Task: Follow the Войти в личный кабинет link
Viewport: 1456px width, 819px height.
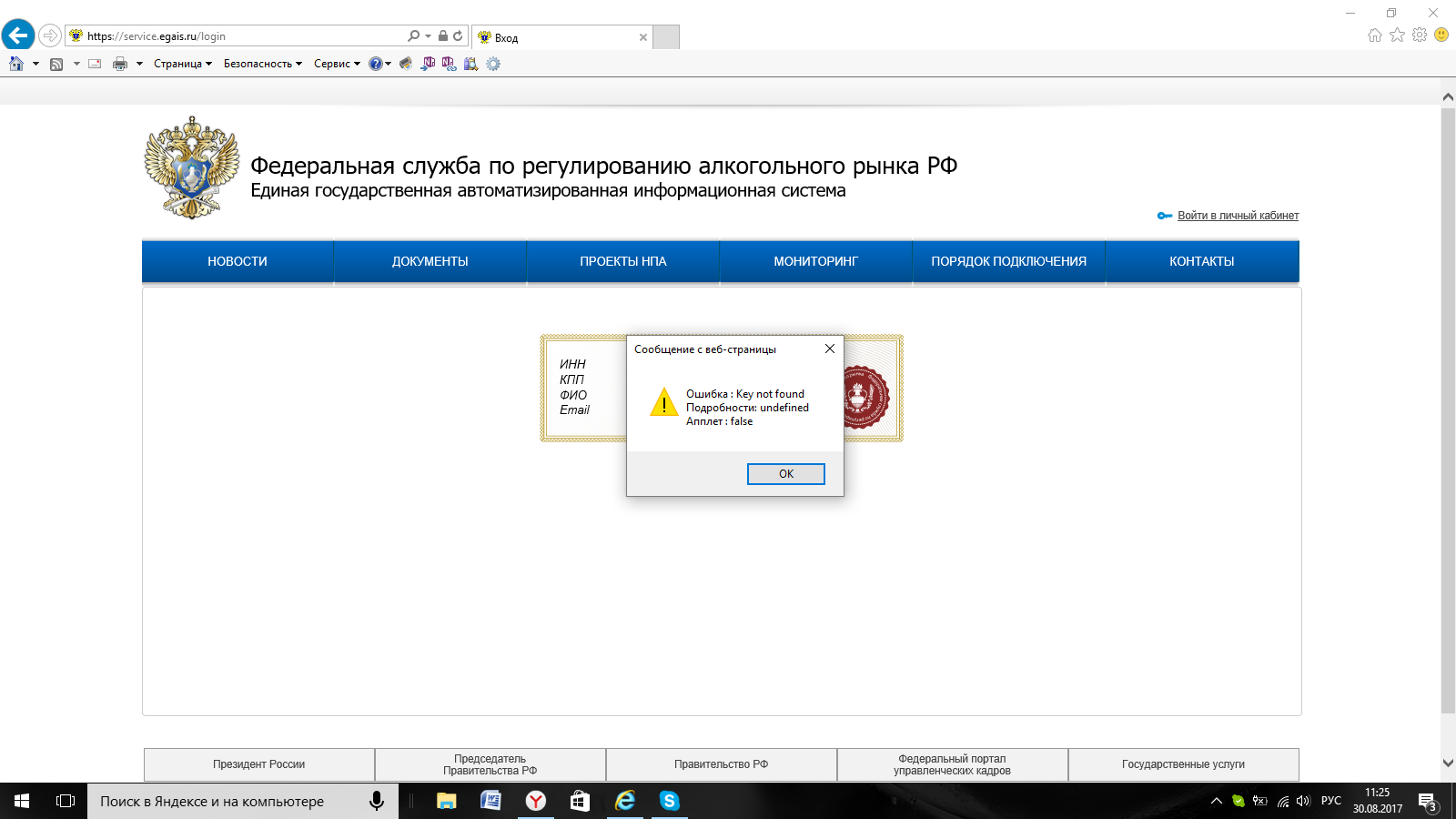Action: pos(1238,216)
